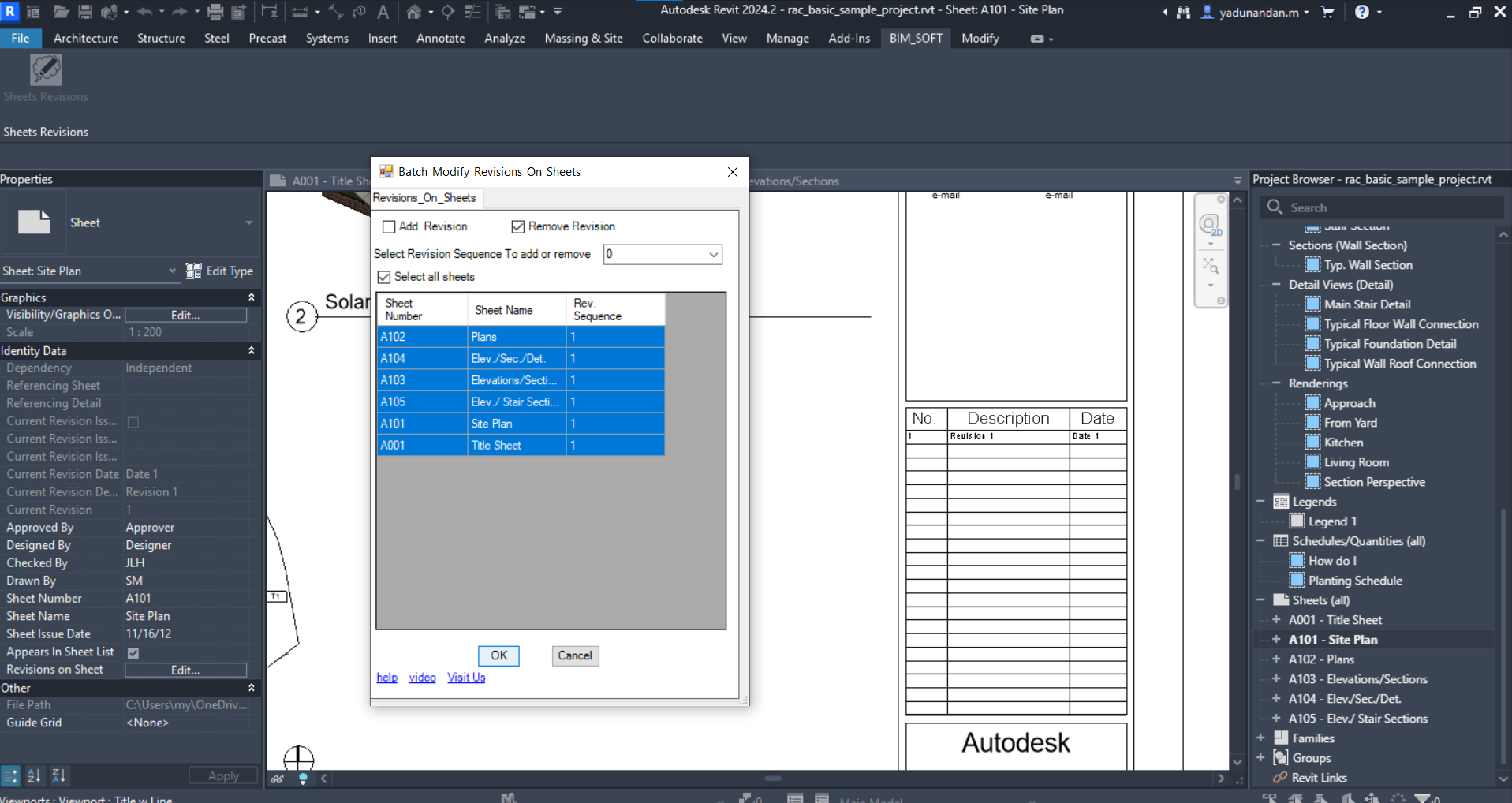Expand the Families tree node

[1260, 738]
